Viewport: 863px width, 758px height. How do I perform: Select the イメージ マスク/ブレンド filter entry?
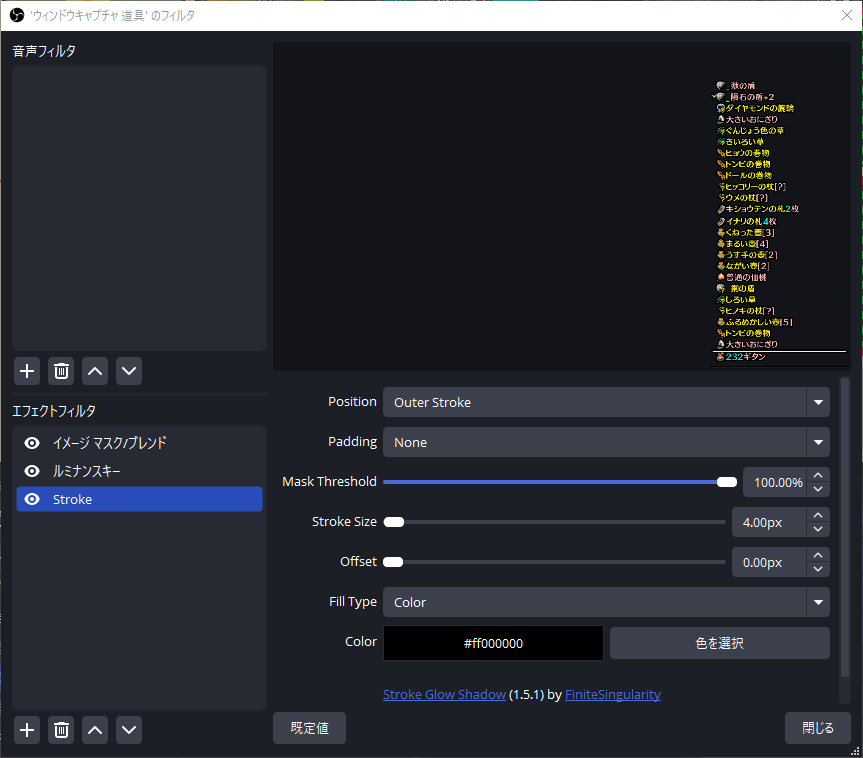tap(110, 443)
